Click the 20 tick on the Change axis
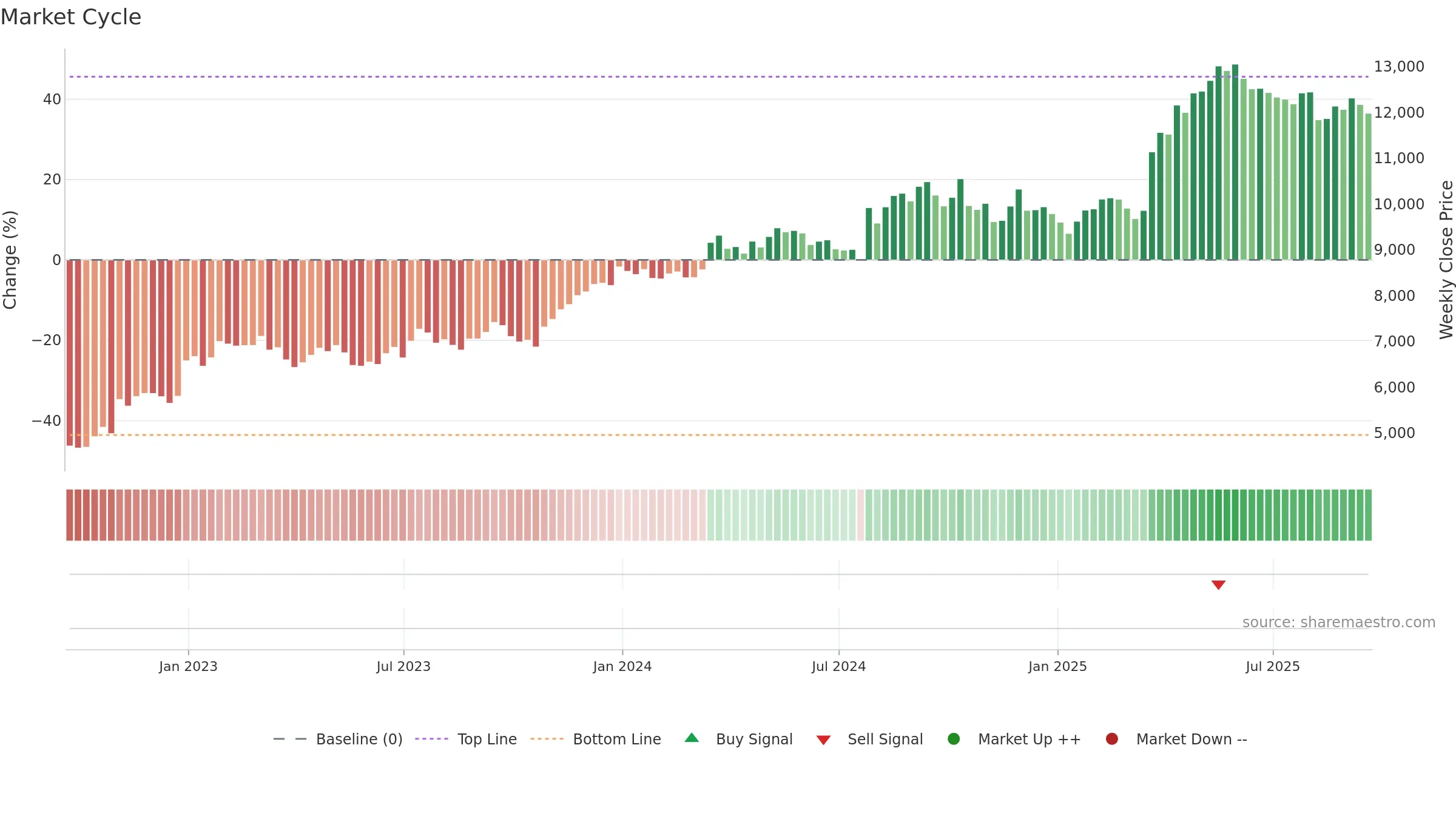The width and height of the screenshot is (1456, 819). pyautogui.click(x=52, y=180)
